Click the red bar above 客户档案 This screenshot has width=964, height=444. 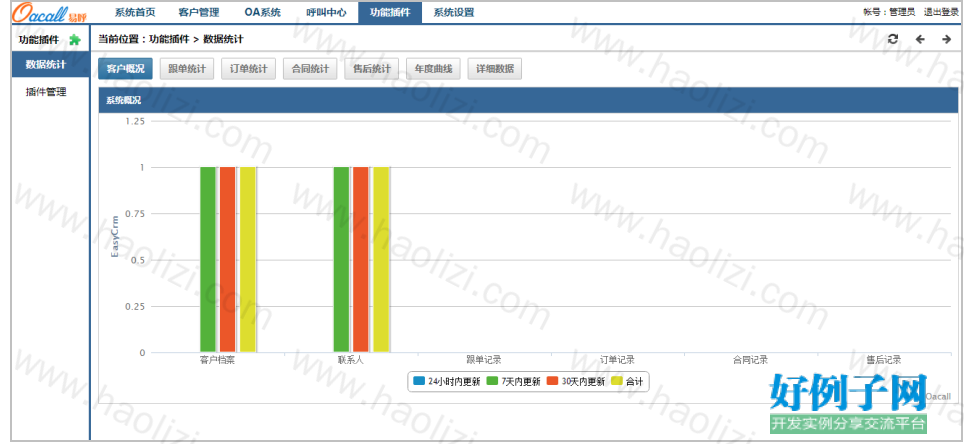(227, 260)
